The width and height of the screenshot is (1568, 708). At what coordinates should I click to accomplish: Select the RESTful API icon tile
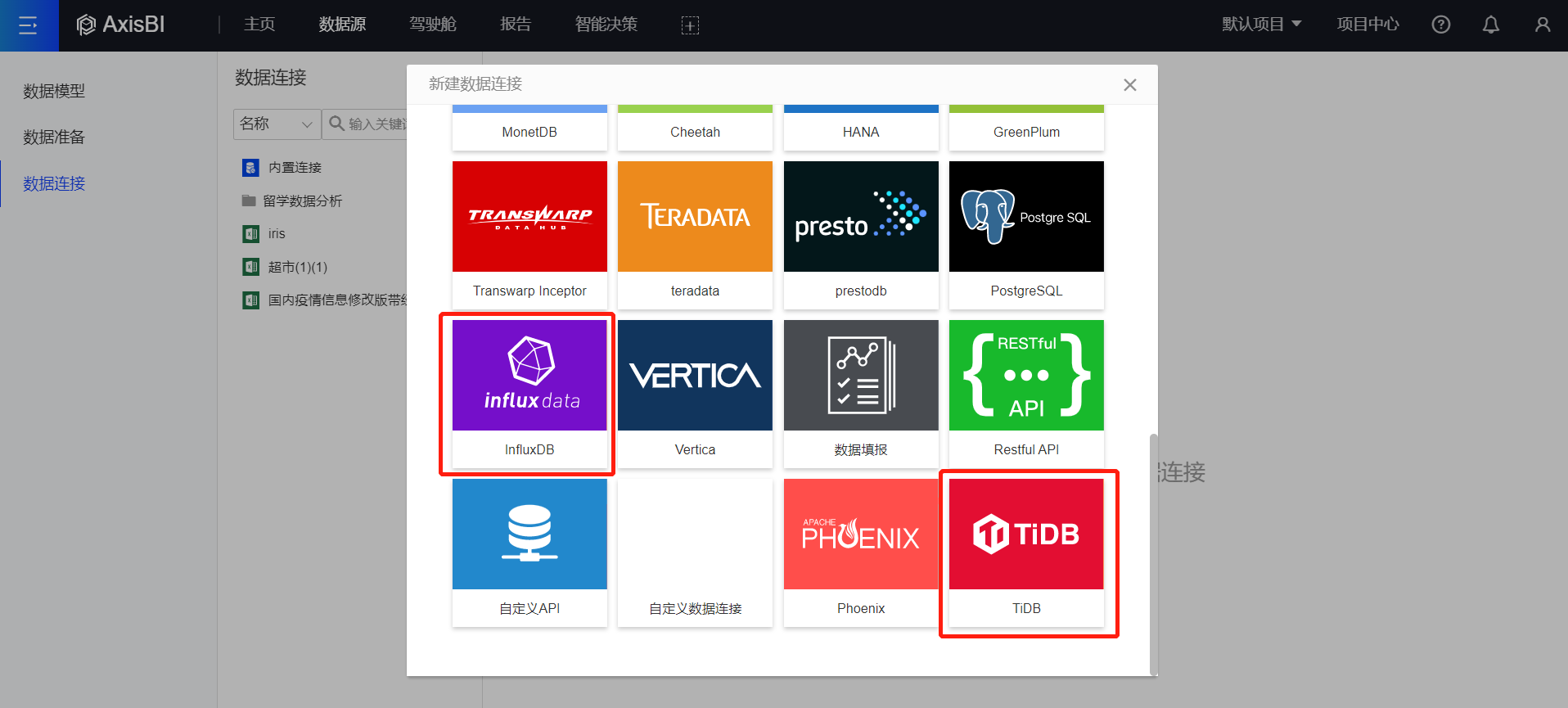coord(1026,375)
